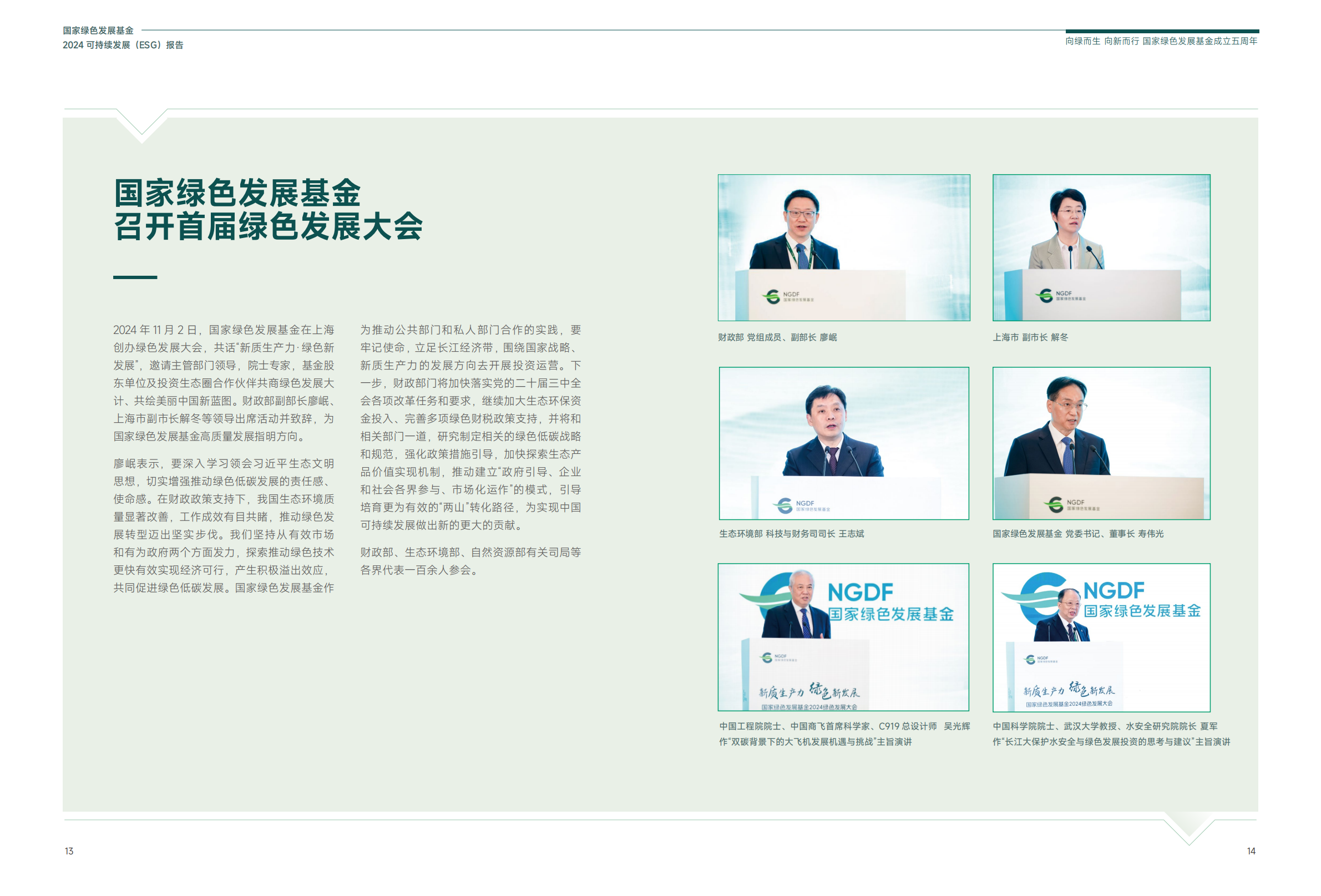Viewport: 1321px width, 896px height.
Task: Click academician Xia Jun's keynote photo
Action: click(1101, 637)
